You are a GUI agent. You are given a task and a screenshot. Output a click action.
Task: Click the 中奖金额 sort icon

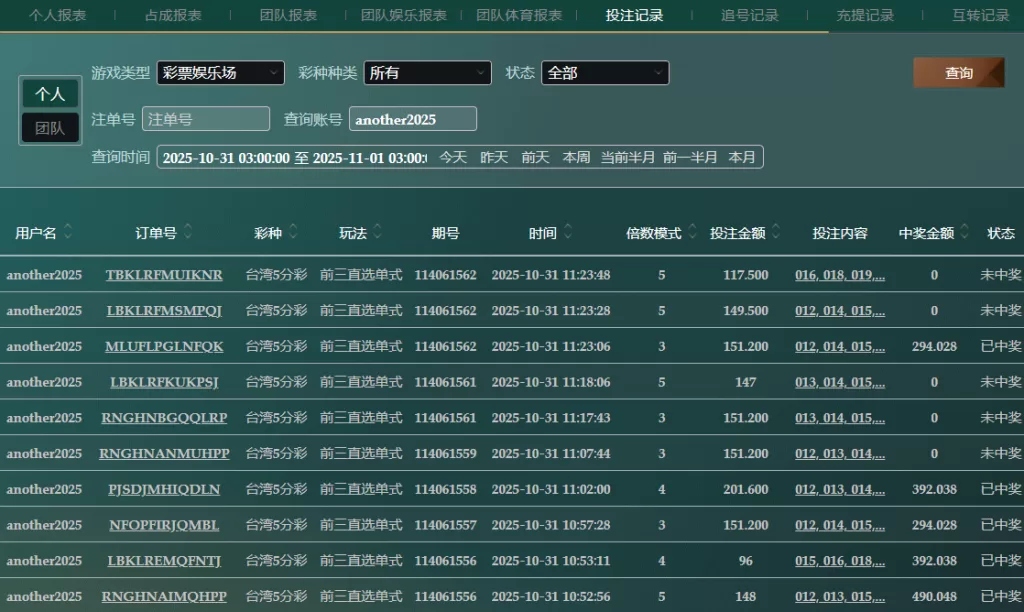click(964, 232)
